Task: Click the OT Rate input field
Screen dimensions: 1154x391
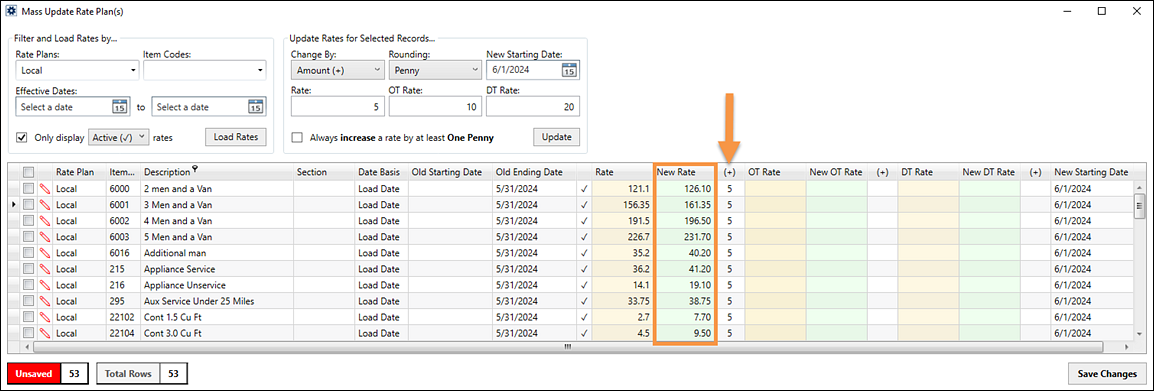Action: click(x=435, y=107)
